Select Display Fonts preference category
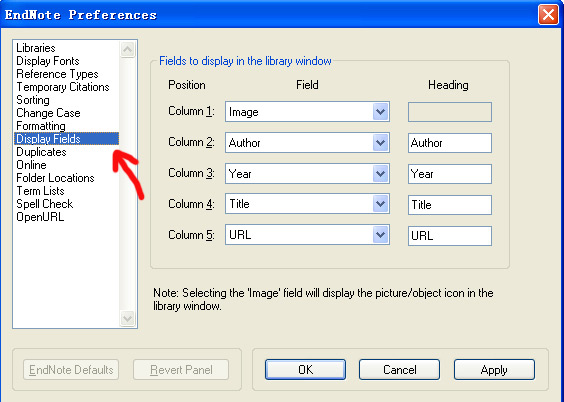Image resolution: width=564 pixels, height=402 pixels. 48,61
